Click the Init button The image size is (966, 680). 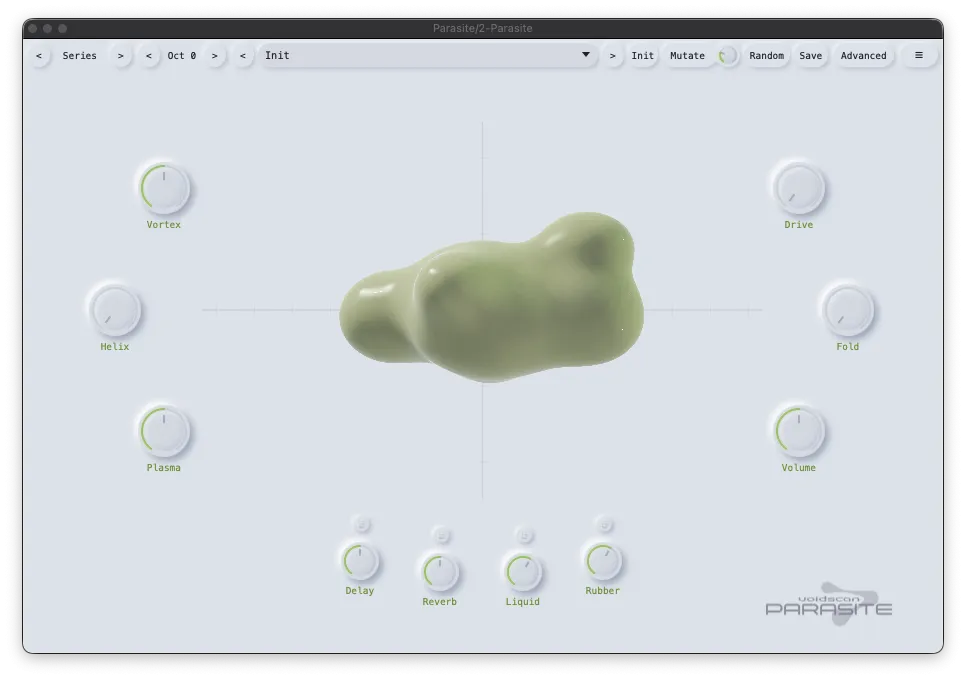click(643, 55)
